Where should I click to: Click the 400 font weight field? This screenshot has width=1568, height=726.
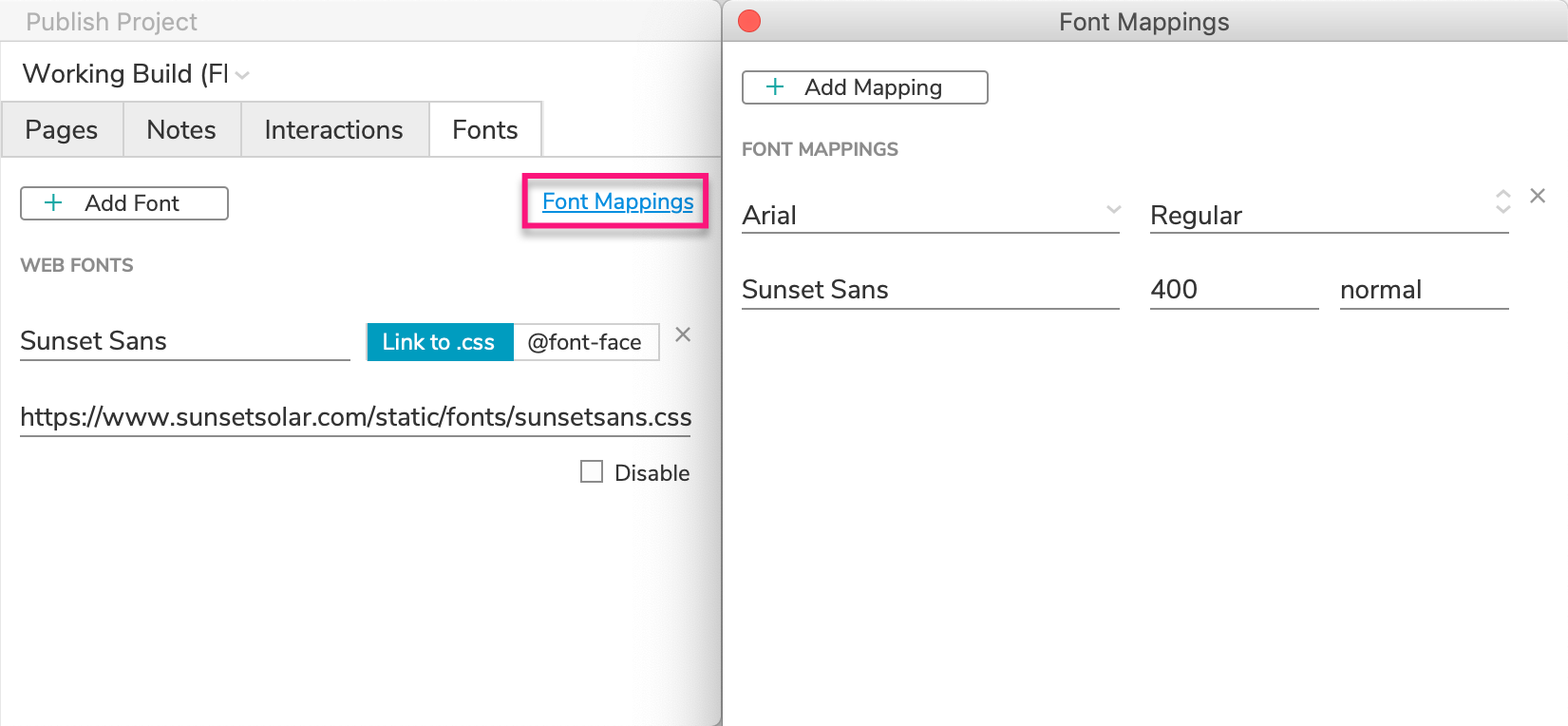(x=1233, y=290)
